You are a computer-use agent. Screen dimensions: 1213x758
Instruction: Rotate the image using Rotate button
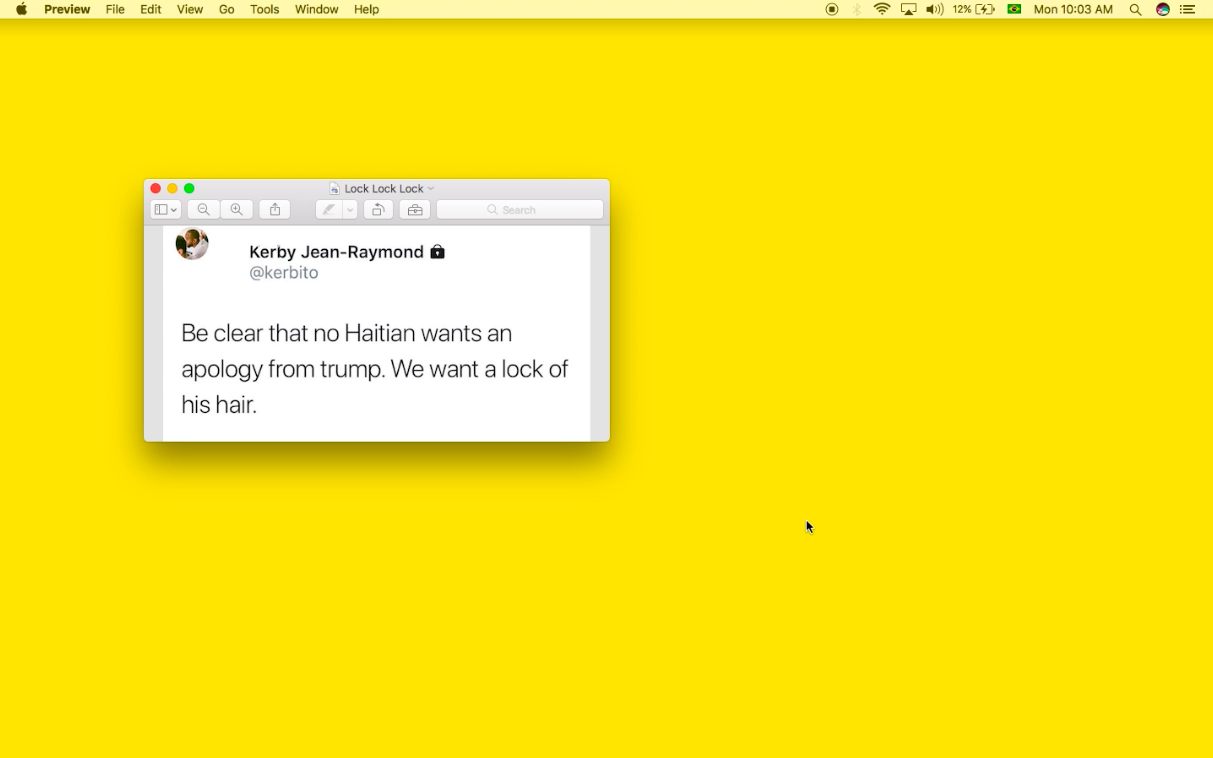tap(378, 210)
